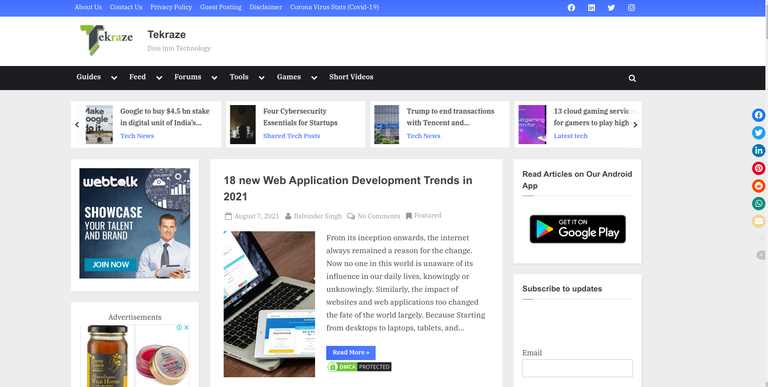The width and height of the screenshot is (768, 387).
Task: Hide the floating share sidebar with the collapse arrow
Action: pyautogui.click(x=761, y=255)
